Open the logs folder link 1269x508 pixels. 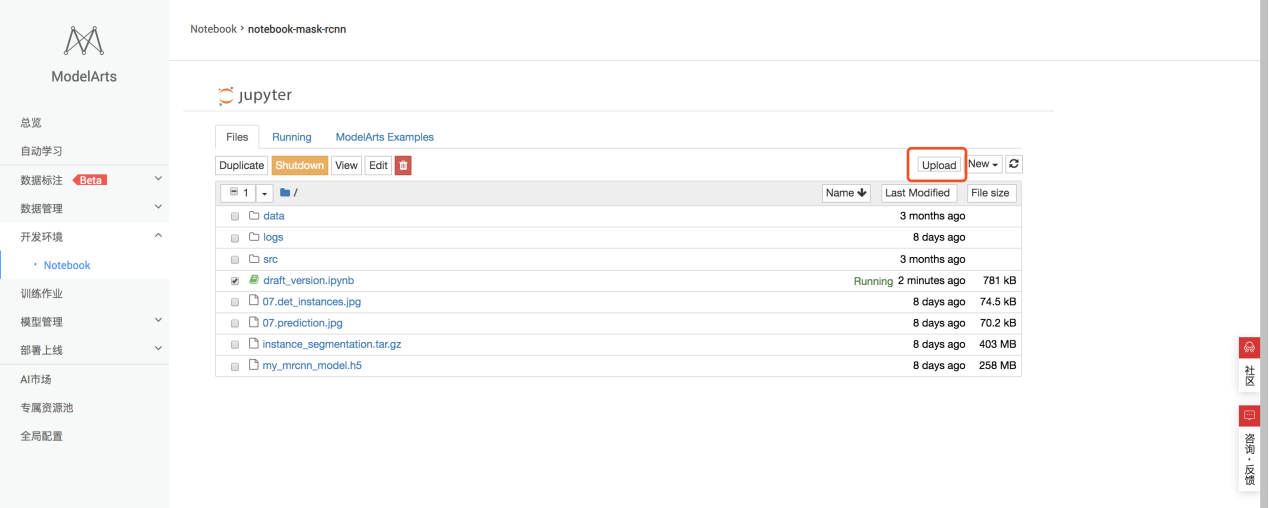pyautogui.click(x=273, y=238)
